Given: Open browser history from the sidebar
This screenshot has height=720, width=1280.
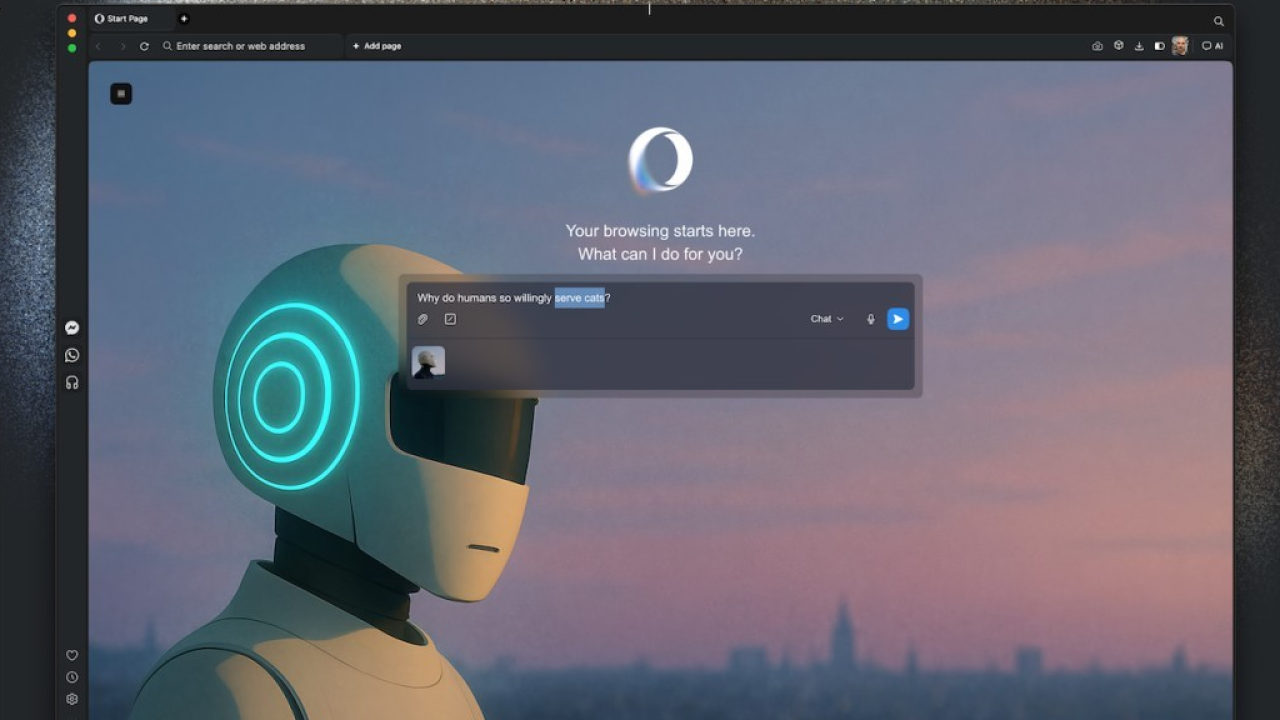Looking at the screenshot, I should click(71, 677).
